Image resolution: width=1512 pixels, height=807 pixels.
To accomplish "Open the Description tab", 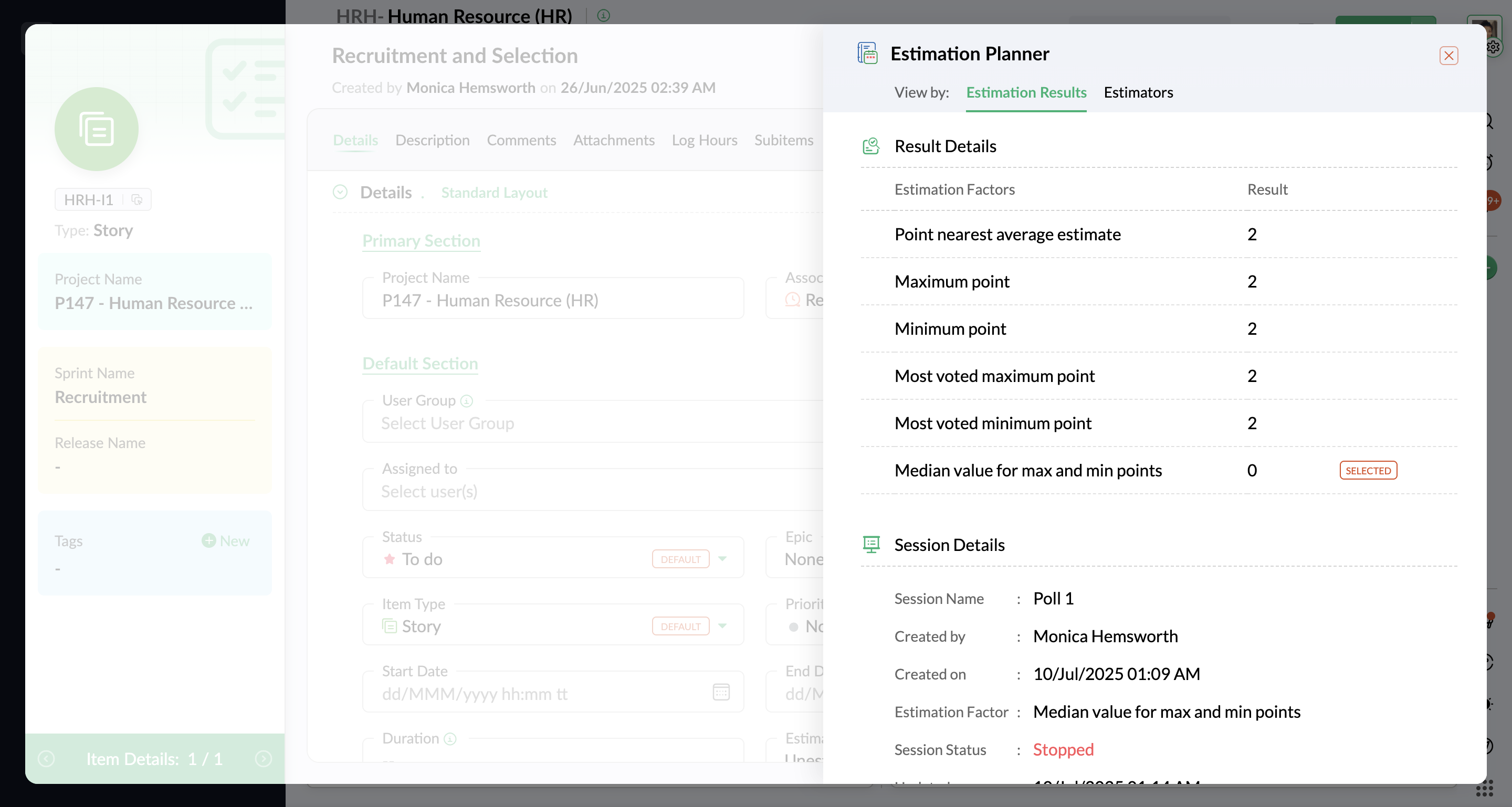I will pyautogui.click(x=432, y=140).
